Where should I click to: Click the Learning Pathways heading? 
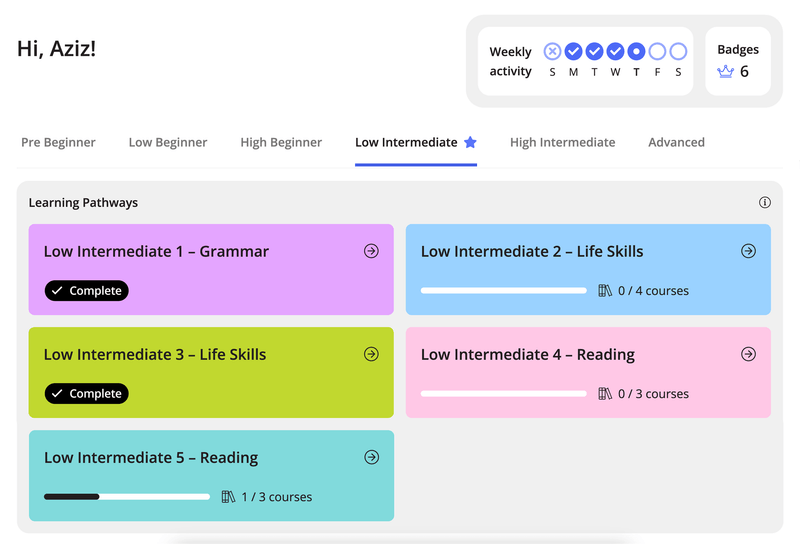click(83, 203)
